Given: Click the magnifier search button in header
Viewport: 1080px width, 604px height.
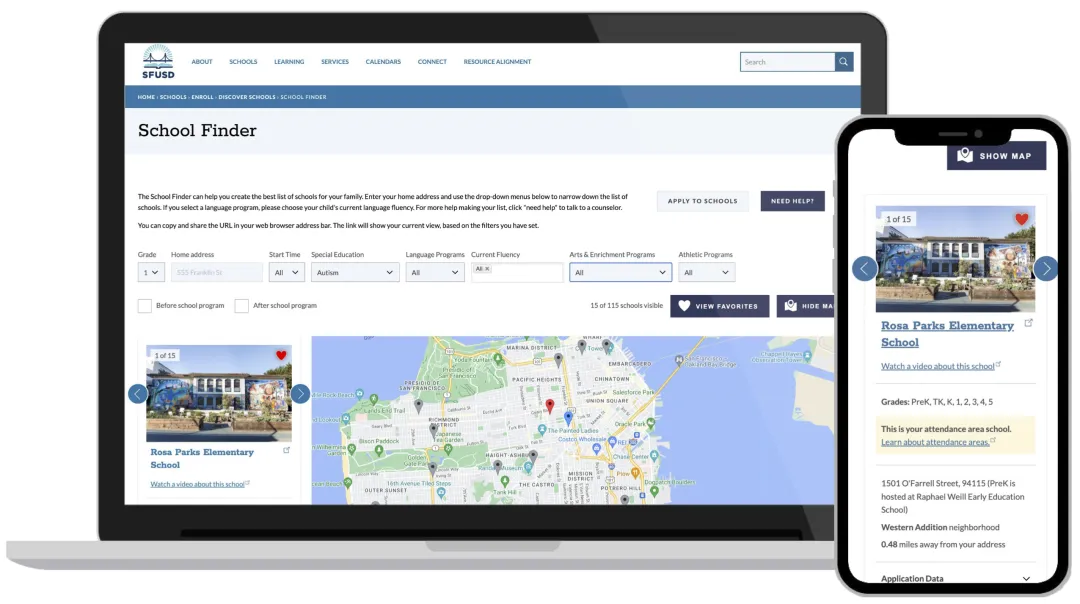Looking at the screenshot, I should tap(844, 62).
